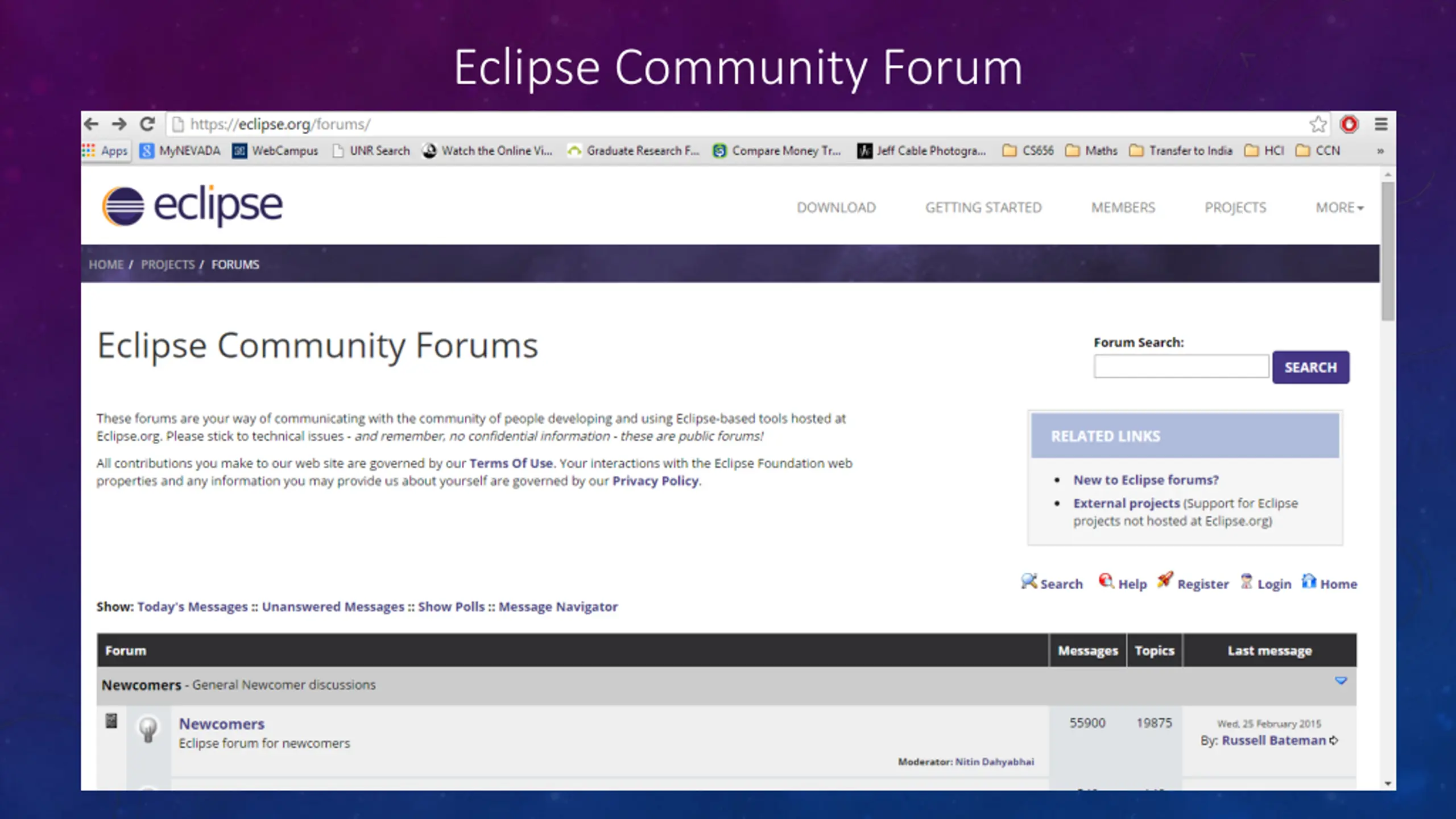Click the Home icon above the forum table
Viewport: 1456px width, 819px height.
coord(1309,581)
